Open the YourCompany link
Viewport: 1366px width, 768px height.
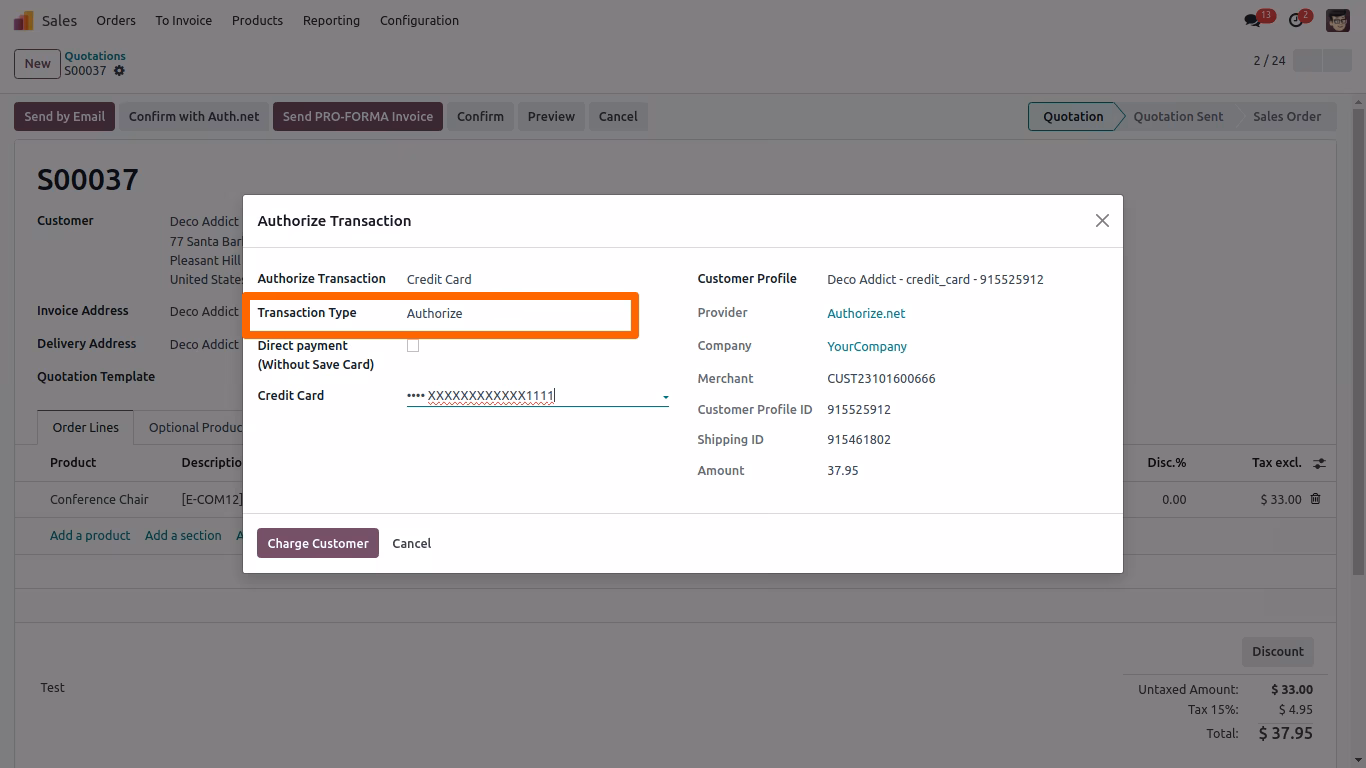tap(867, 346)
